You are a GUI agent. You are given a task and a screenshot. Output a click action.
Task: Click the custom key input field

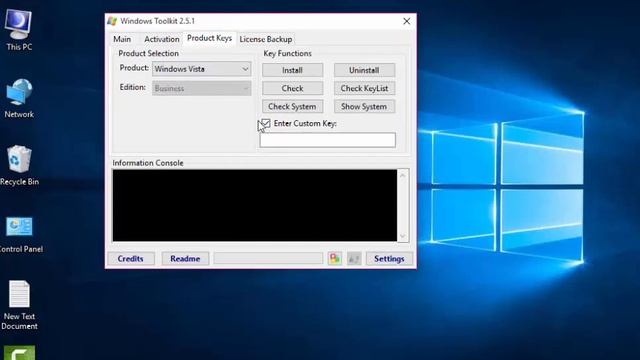327,140
